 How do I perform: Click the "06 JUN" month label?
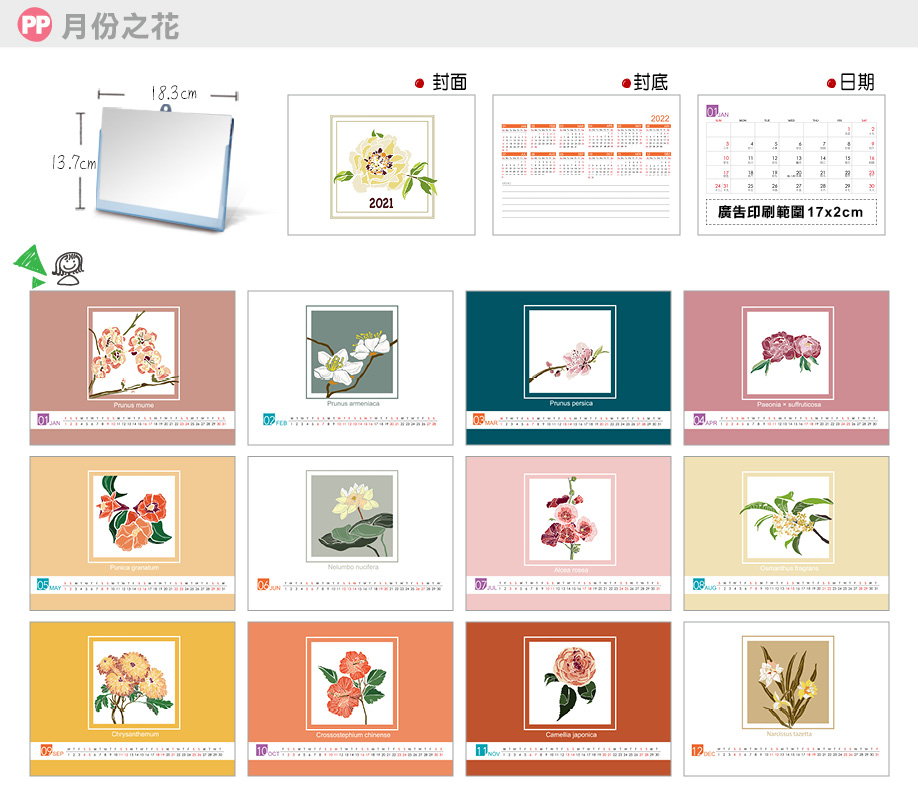pyautogui.click(x=269, y=585)
